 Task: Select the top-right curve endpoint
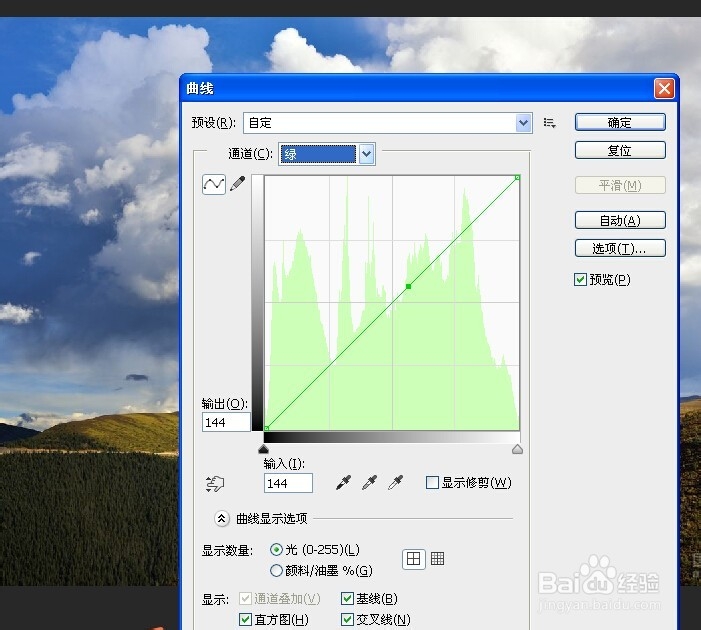click(517, 178)
